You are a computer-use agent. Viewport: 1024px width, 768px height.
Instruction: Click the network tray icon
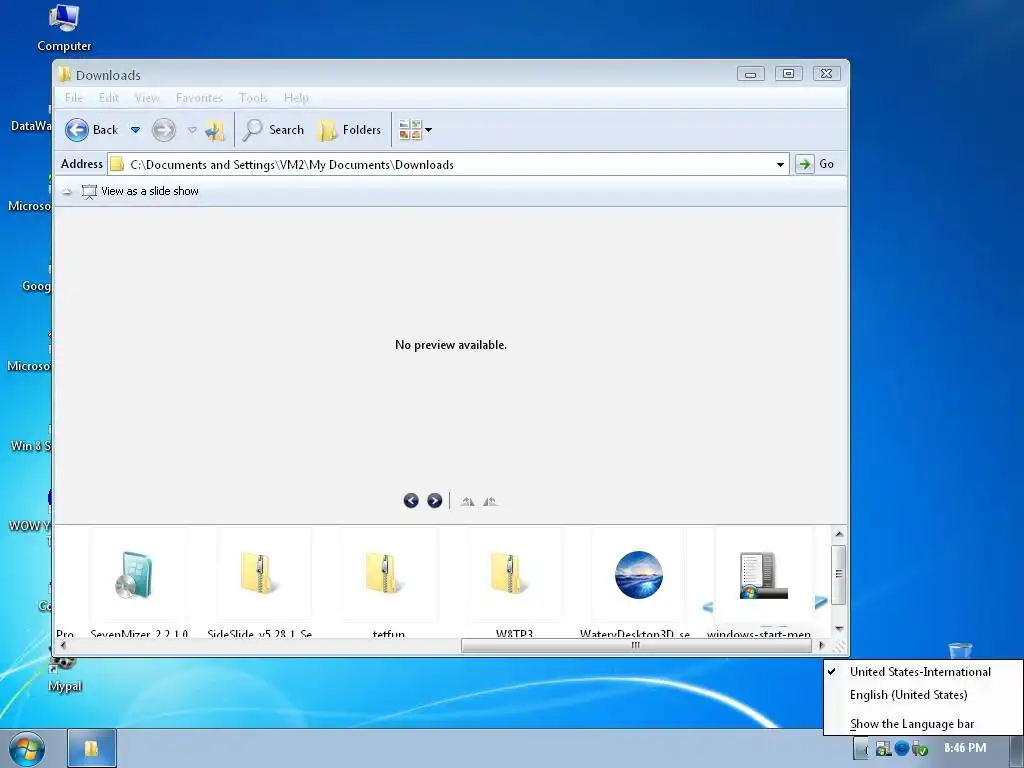tap(884, 748)
